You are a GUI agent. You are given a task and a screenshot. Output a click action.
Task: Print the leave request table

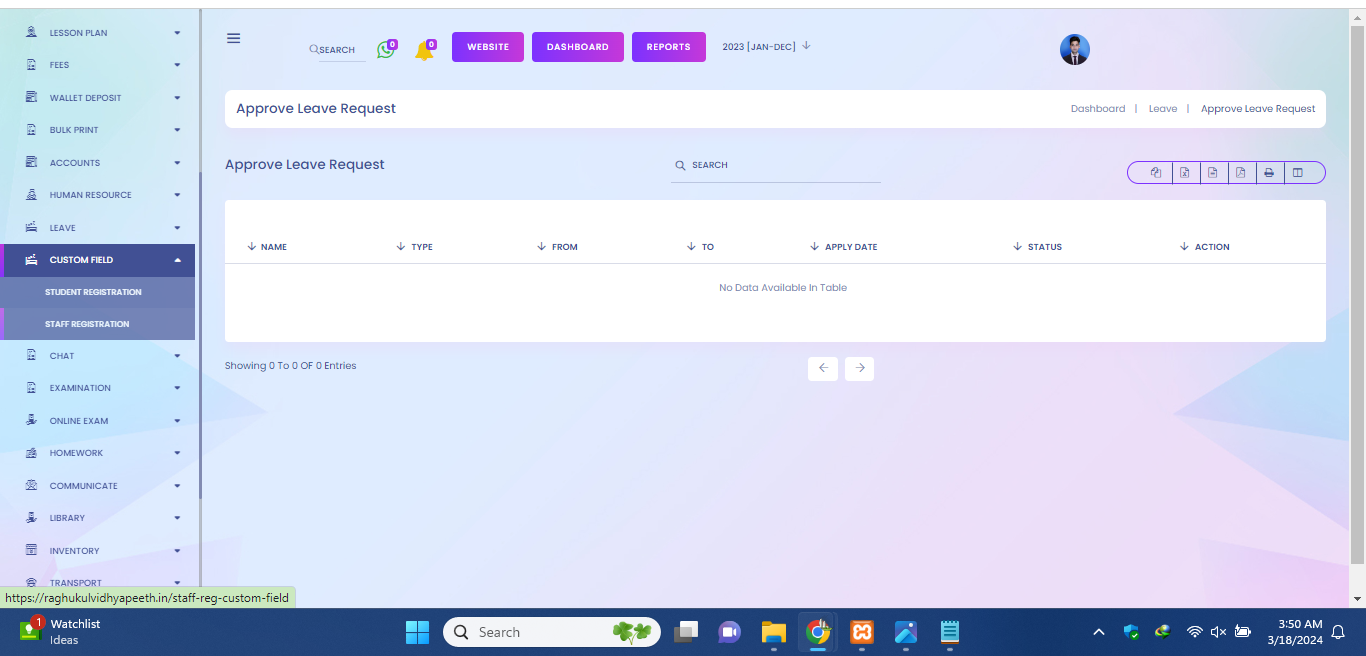coord(1269,173)
